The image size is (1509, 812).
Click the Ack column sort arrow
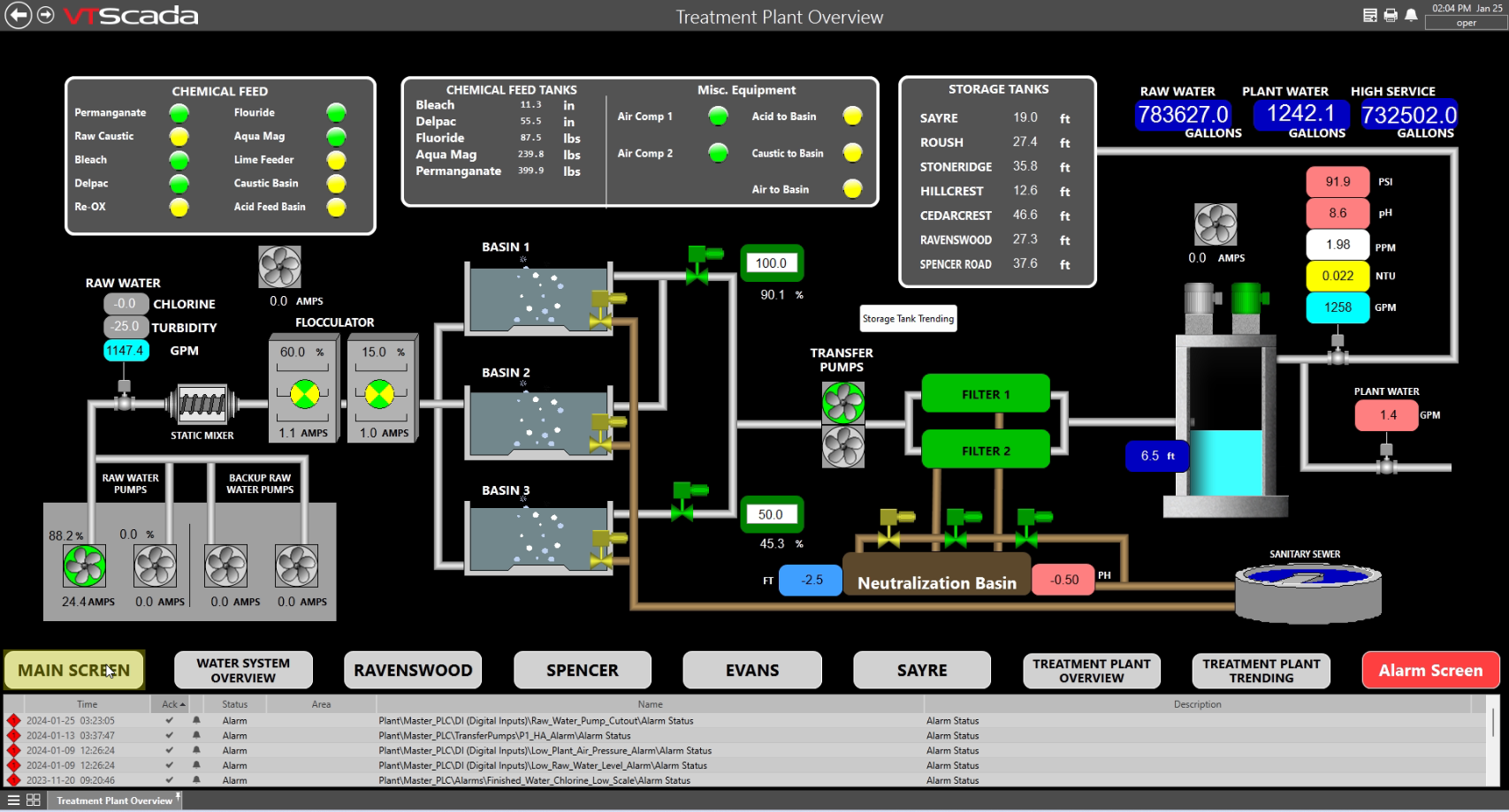pyautogui.click(x=183, y=704)
